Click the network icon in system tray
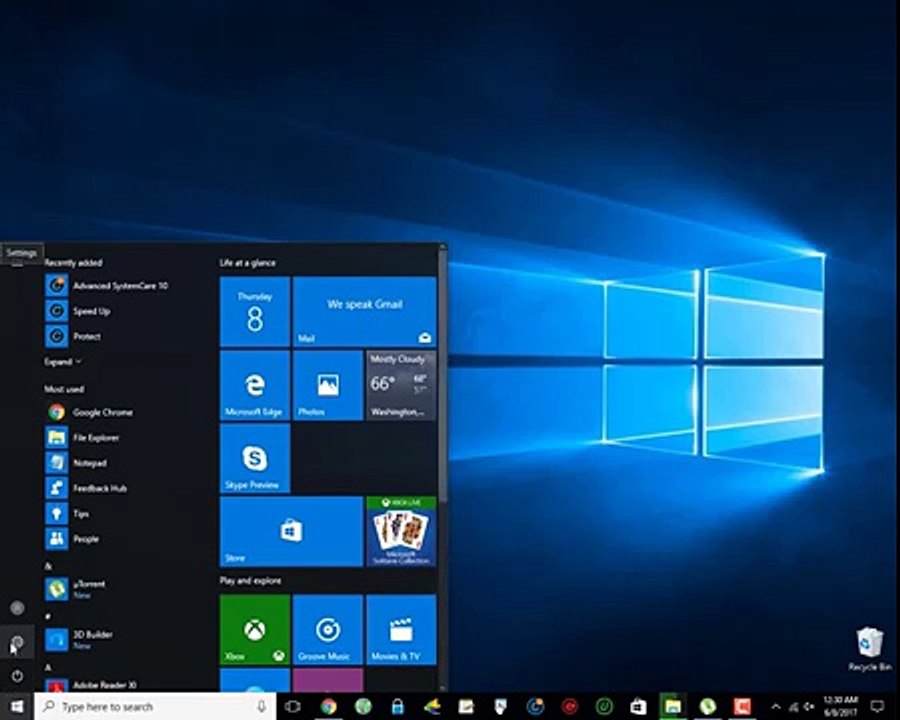Viewport: 900px width, 720px height. click(794, 707)
